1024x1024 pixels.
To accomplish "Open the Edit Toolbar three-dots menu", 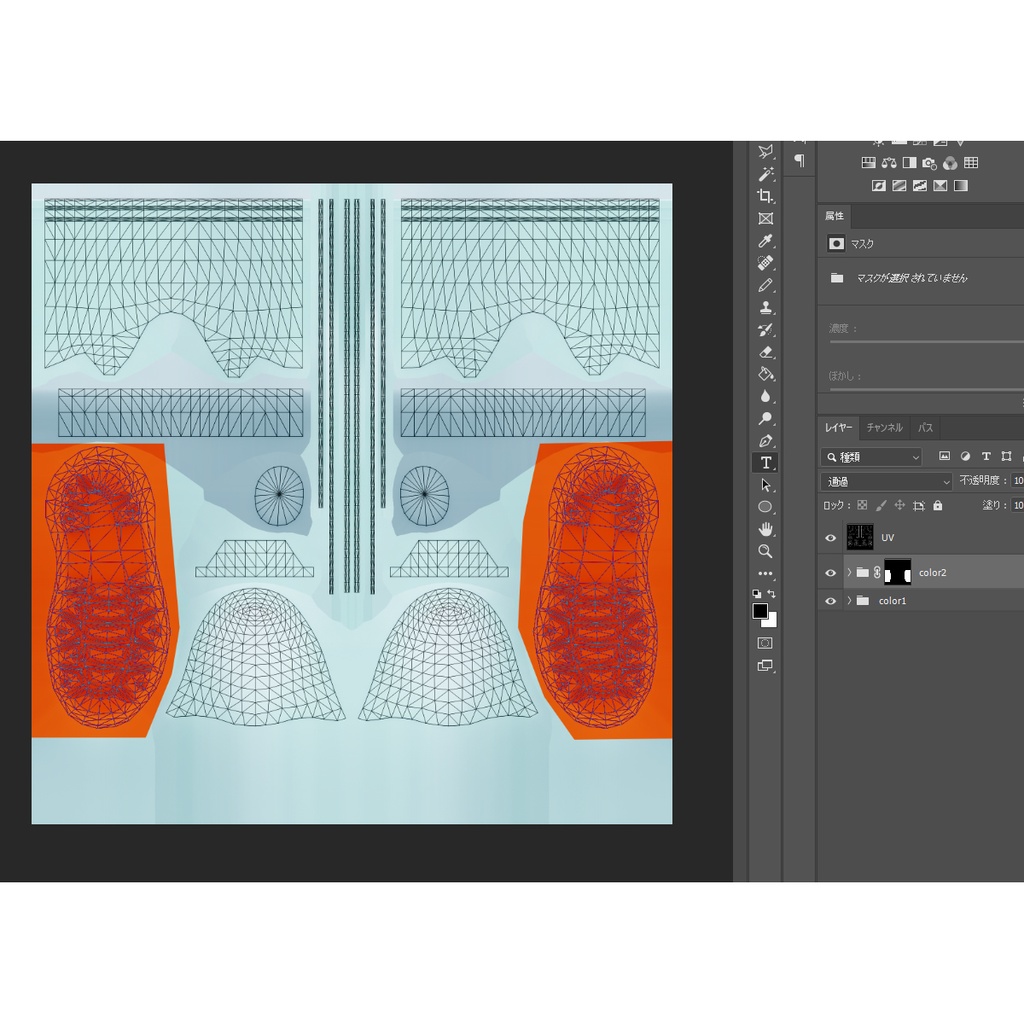I will [x=765, y=573].
